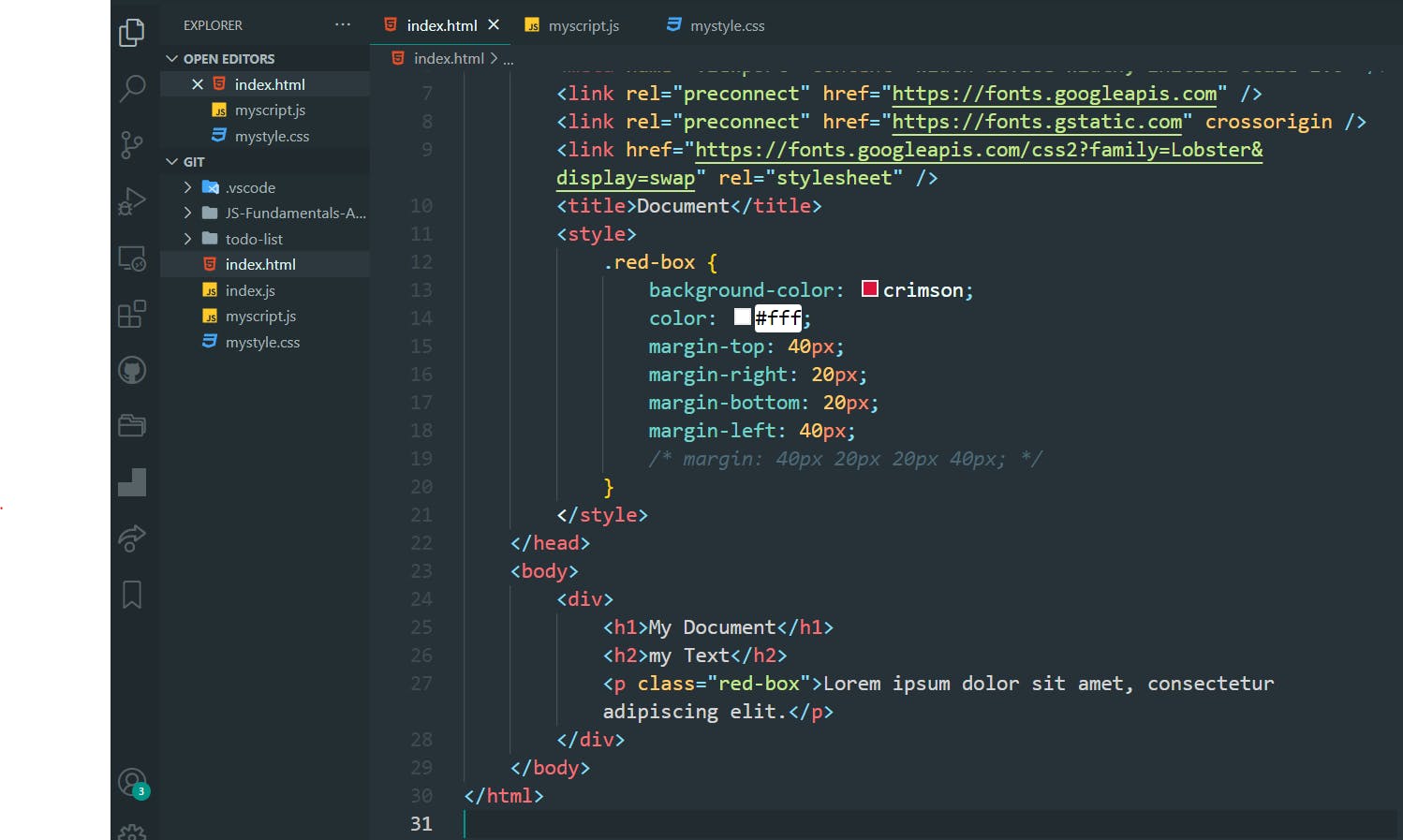
Task: Follow the css2?family=Lobster stylesheet link
Action: [979, 150]
